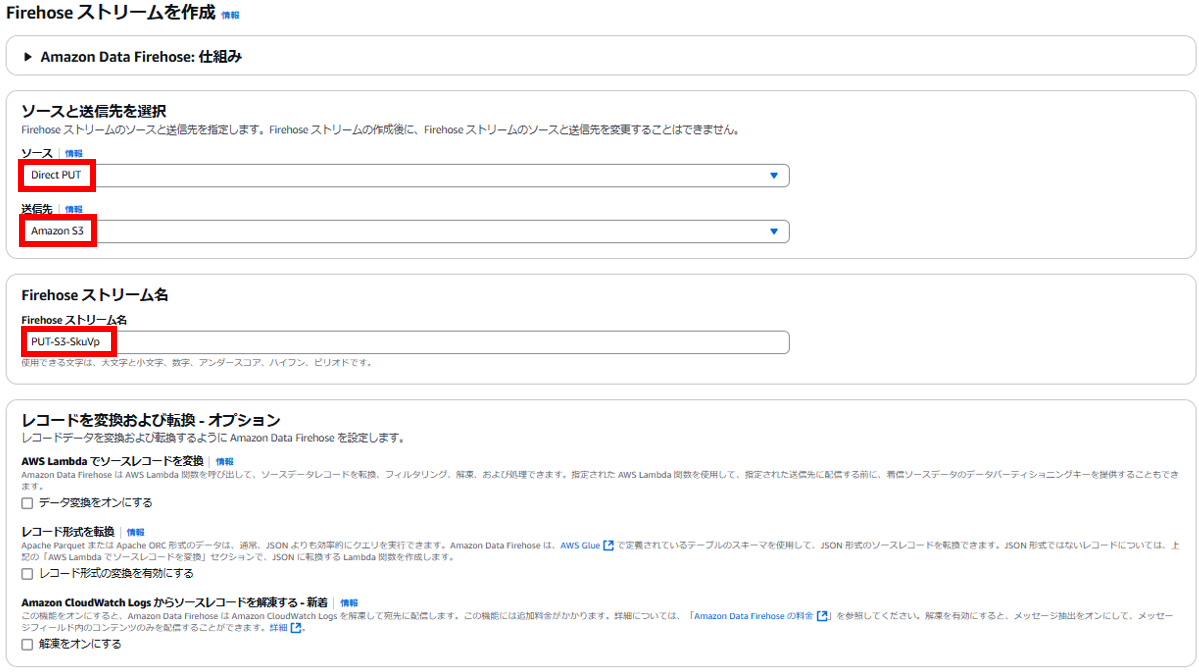Click the blue arrow in the ソース field
Image resolution: width=1199 pixels, height=672 pixels.
(773, 176)
